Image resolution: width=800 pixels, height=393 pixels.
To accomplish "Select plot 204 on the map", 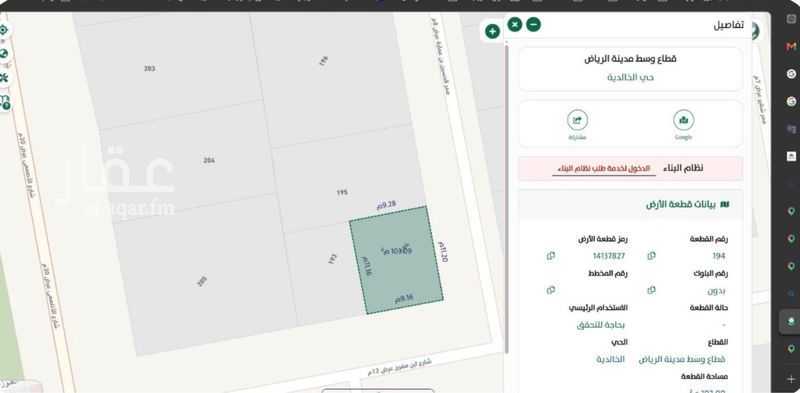I will click(209, 160).
